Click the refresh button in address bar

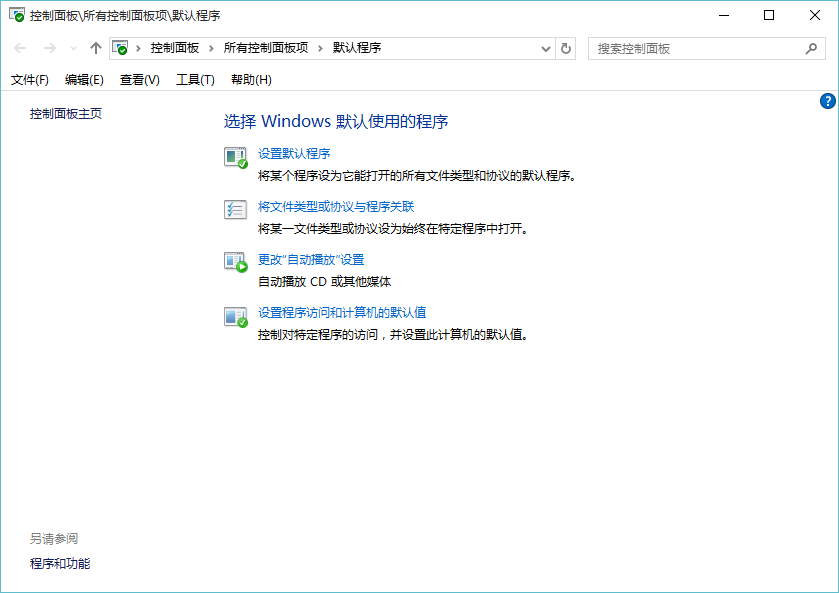point(566,48)
